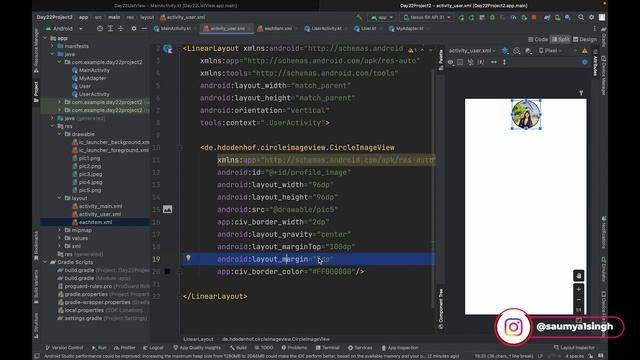
Task: Open the Problems tool window
Action: point(294,348)
